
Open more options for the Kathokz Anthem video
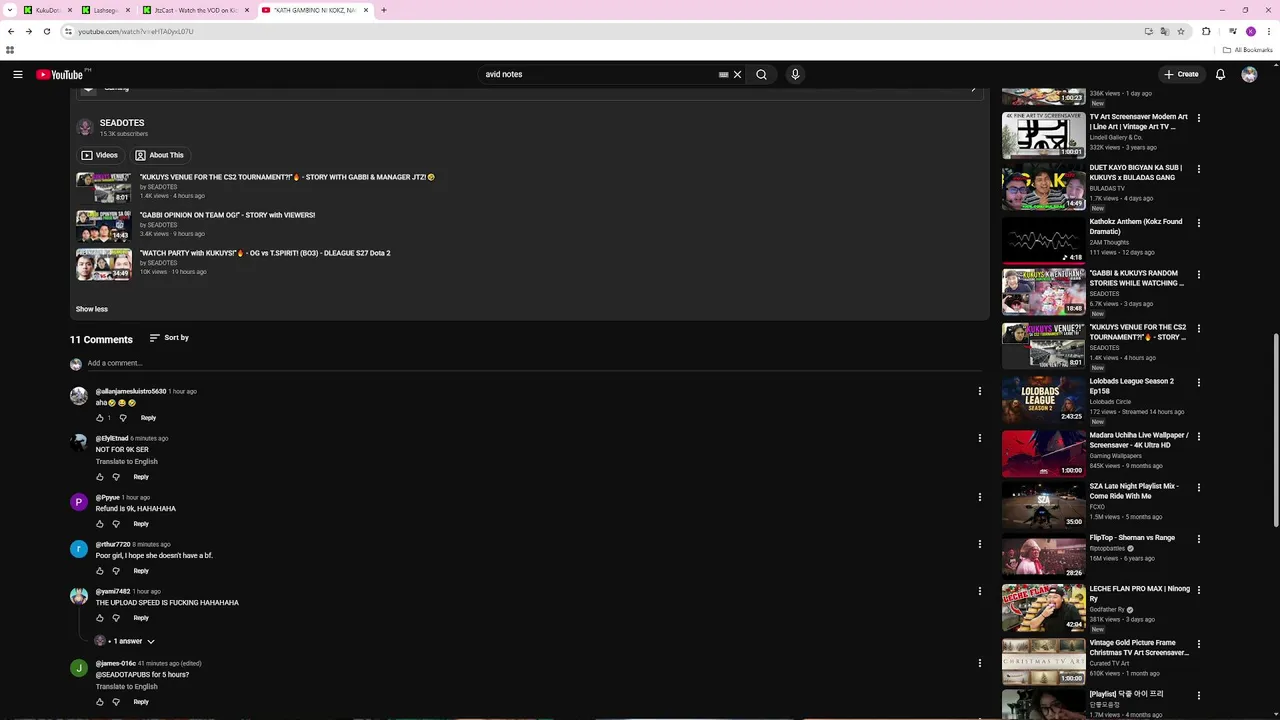pos(1198,223)
